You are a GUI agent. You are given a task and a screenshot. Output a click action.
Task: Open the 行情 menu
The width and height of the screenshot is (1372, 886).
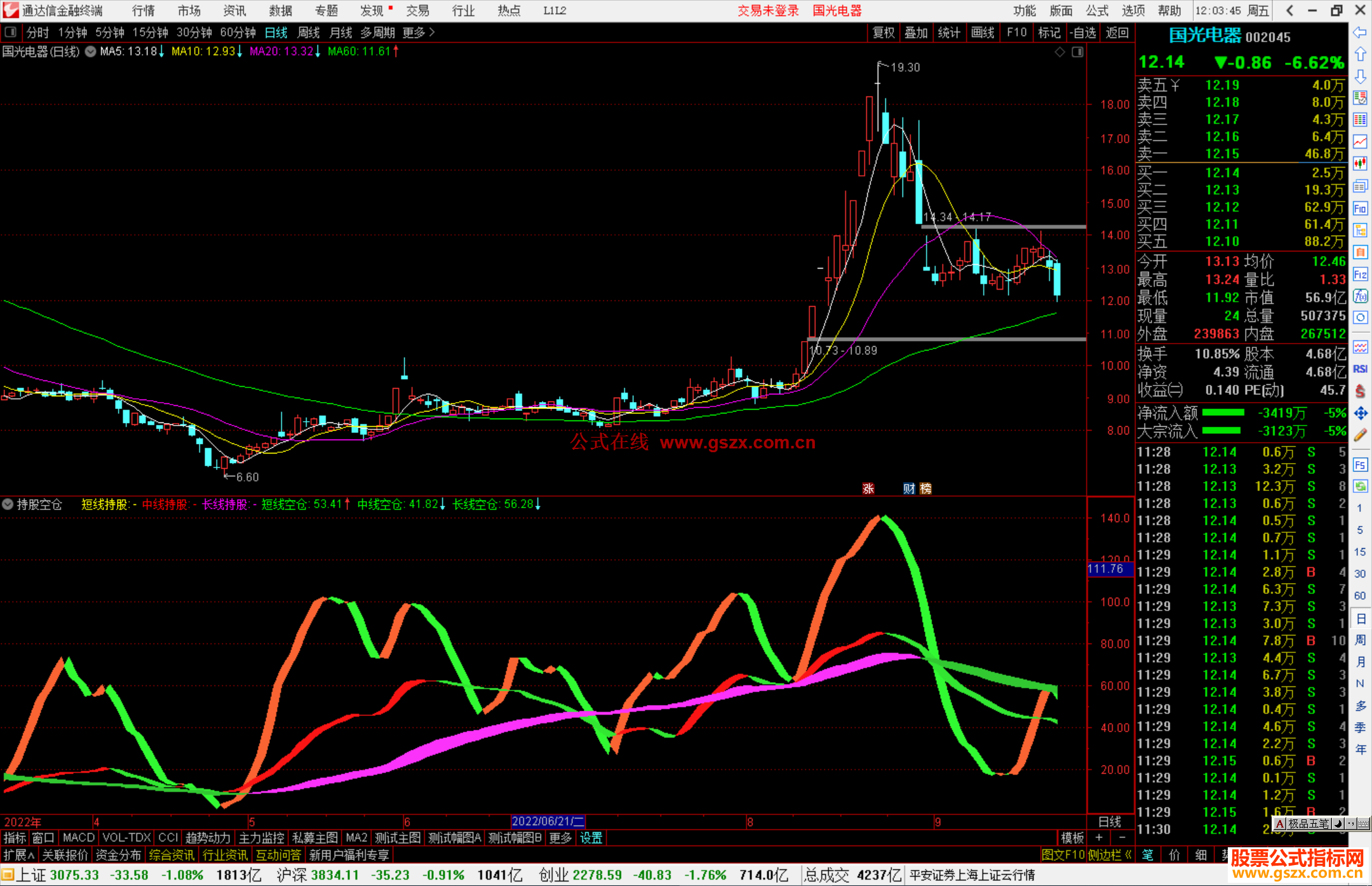coord(144,11)
